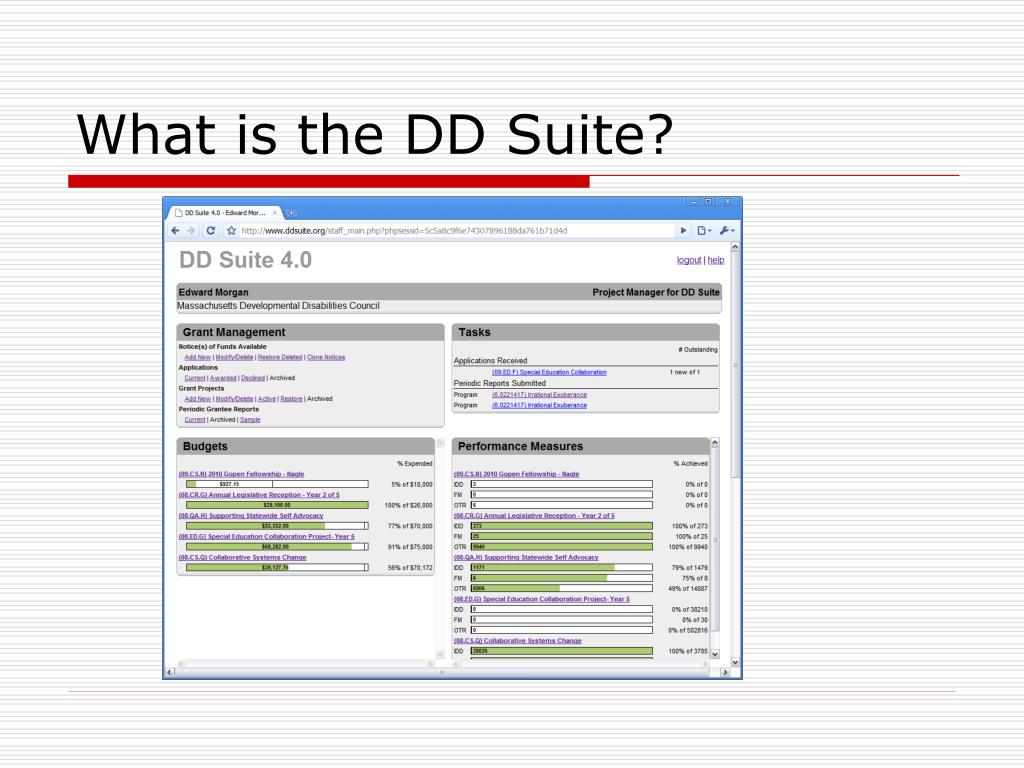The height and width of the screenshot is (768, 1024).
Task: Open Current under Periodic Grantee Reports
Action: tap(195, 420)
